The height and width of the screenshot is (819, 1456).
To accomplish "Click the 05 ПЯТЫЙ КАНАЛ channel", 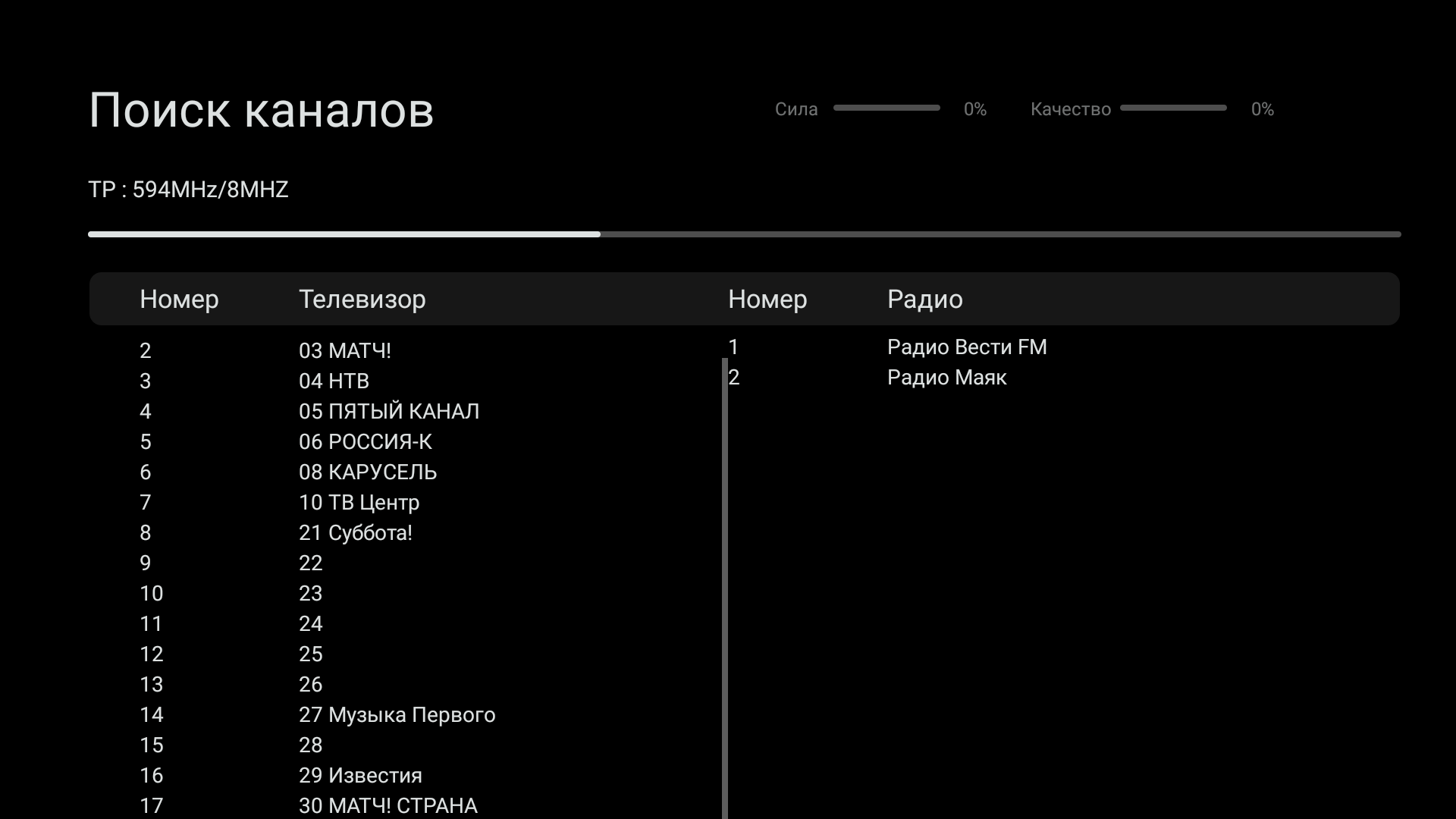I will coord(389,412).
